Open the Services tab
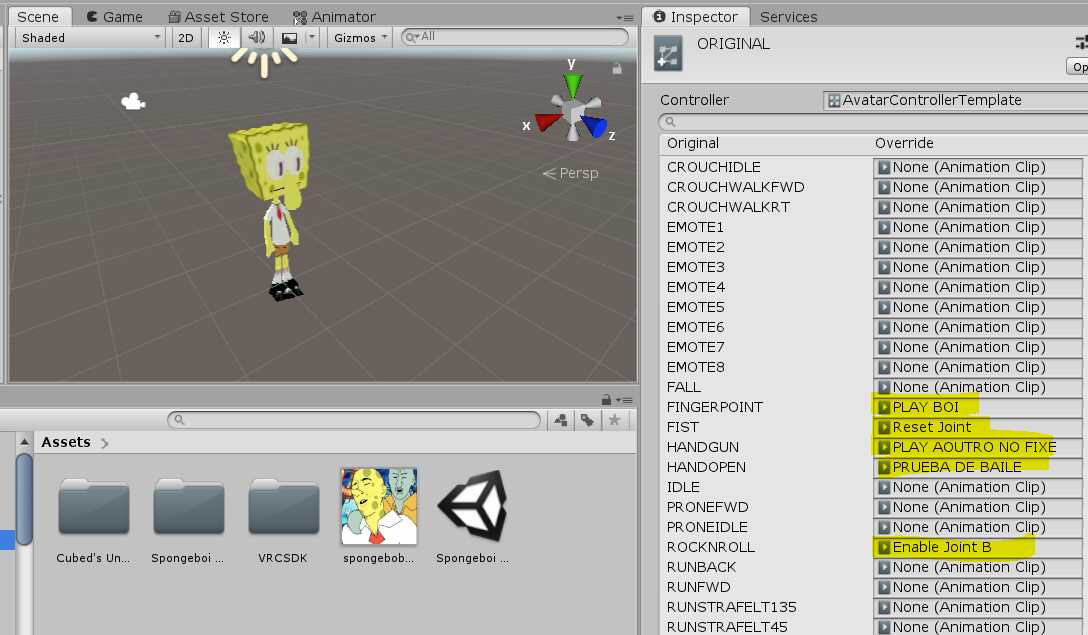The width and height of the screenshot is (1088, 635). point(788,16)
